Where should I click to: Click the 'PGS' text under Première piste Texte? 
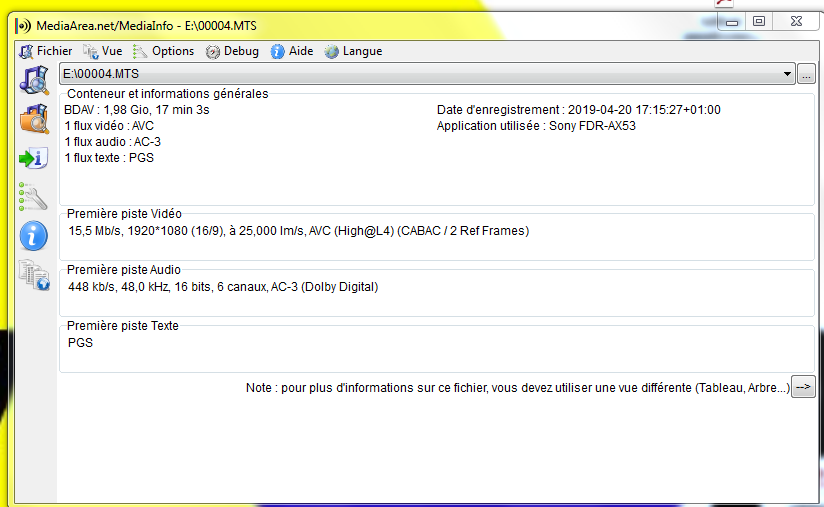click(x=80, y=343)
